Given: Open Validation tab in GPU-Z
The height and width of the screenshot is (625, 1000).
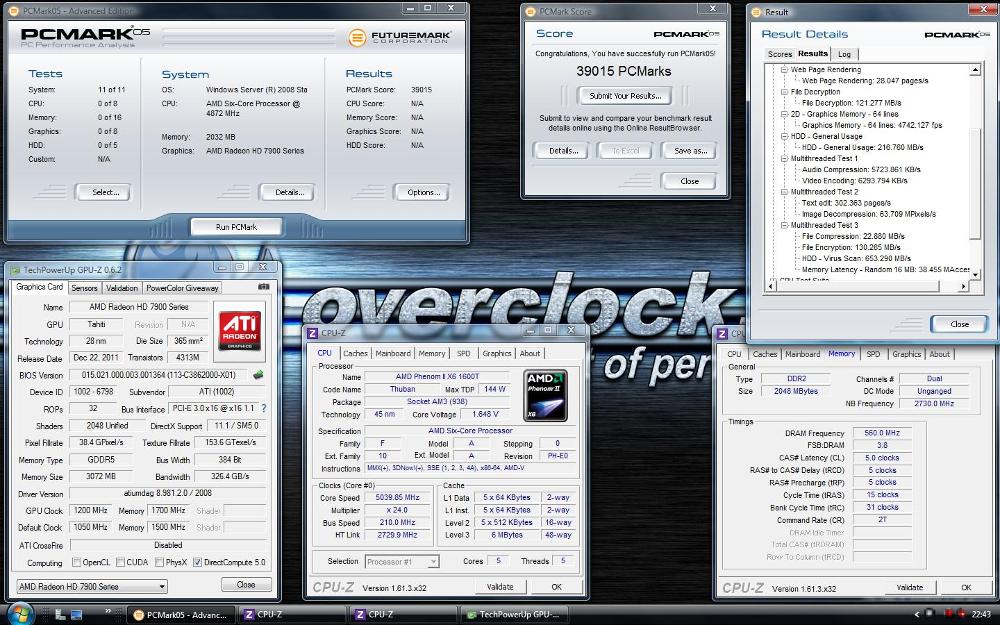Looking at the screenshot, I should pos(121,288).
